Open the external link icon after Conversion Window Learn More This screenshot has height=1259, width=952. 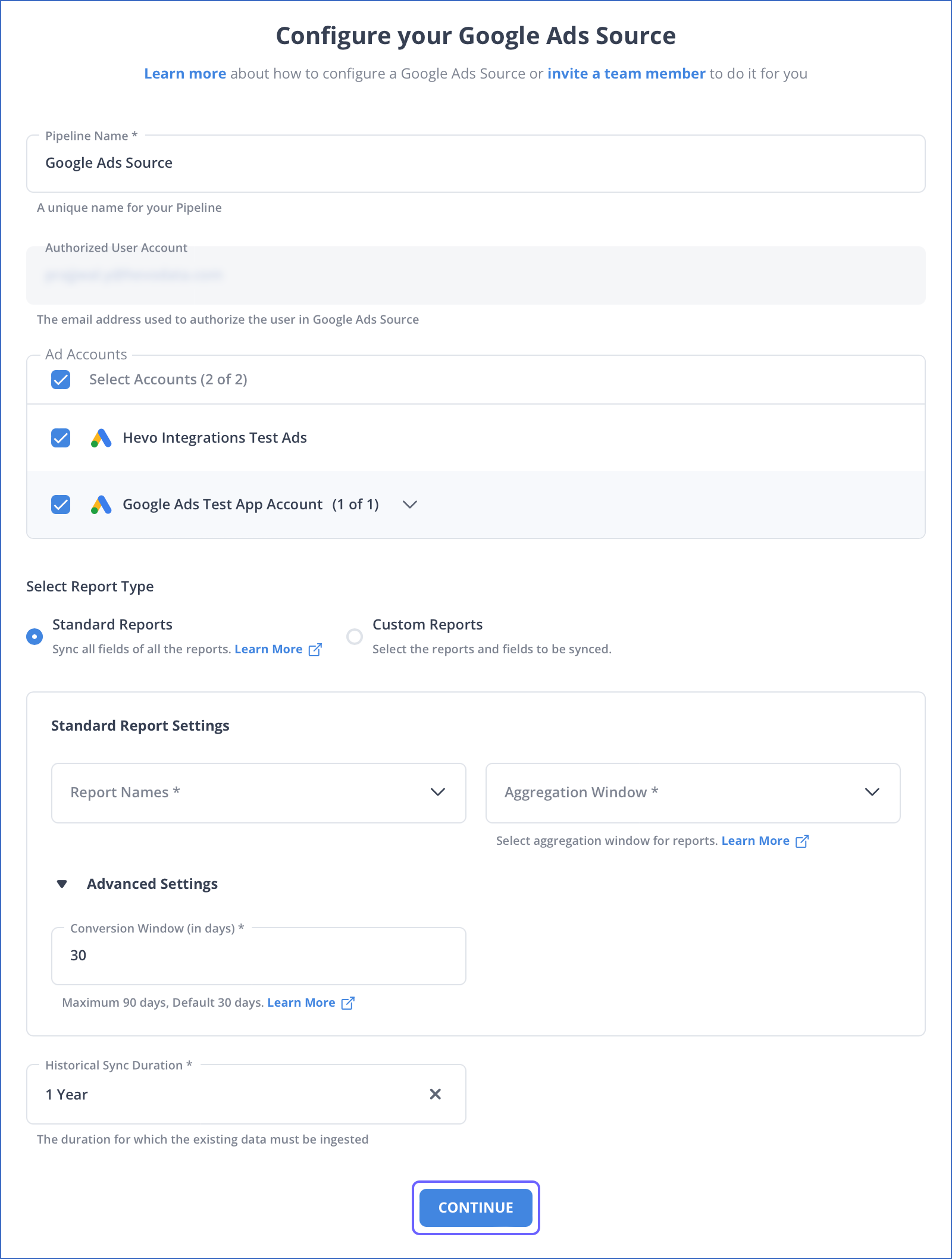point(348,1003)
